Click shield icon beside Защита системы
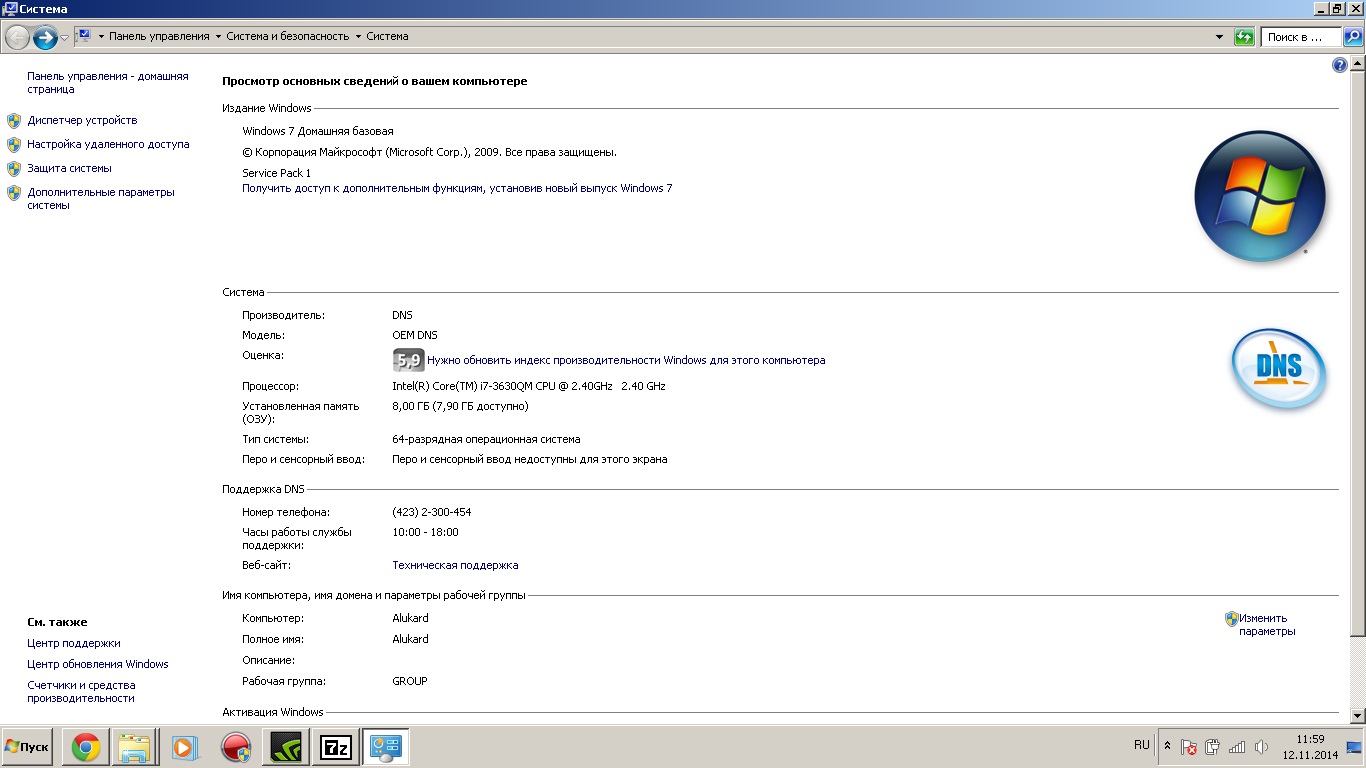Viewport: 1366px width, 768px height. [14, 169]
